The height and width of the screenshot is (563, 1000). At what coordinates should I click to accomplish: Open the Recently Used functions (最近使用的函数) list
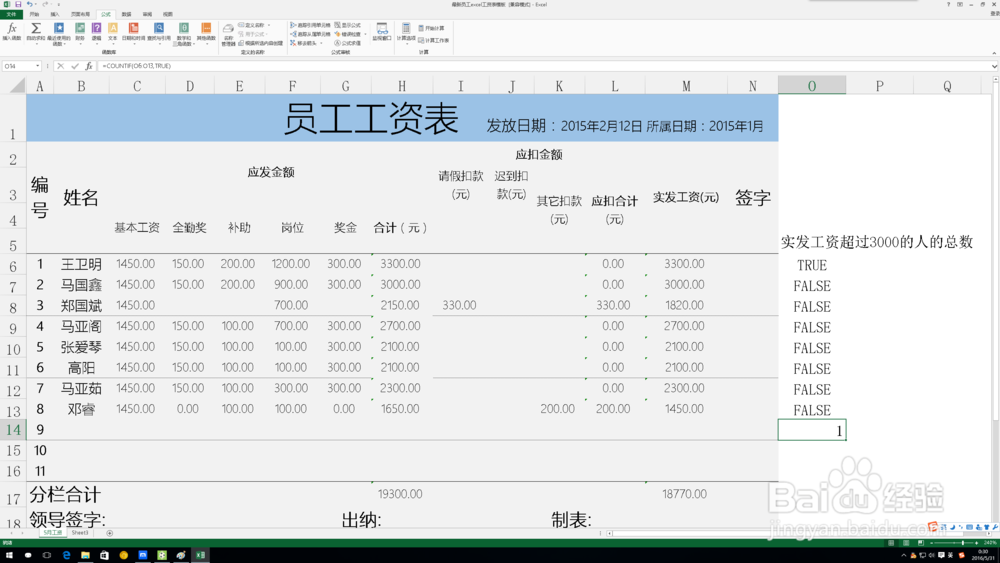pyautogui.click(x=59, y=33)
